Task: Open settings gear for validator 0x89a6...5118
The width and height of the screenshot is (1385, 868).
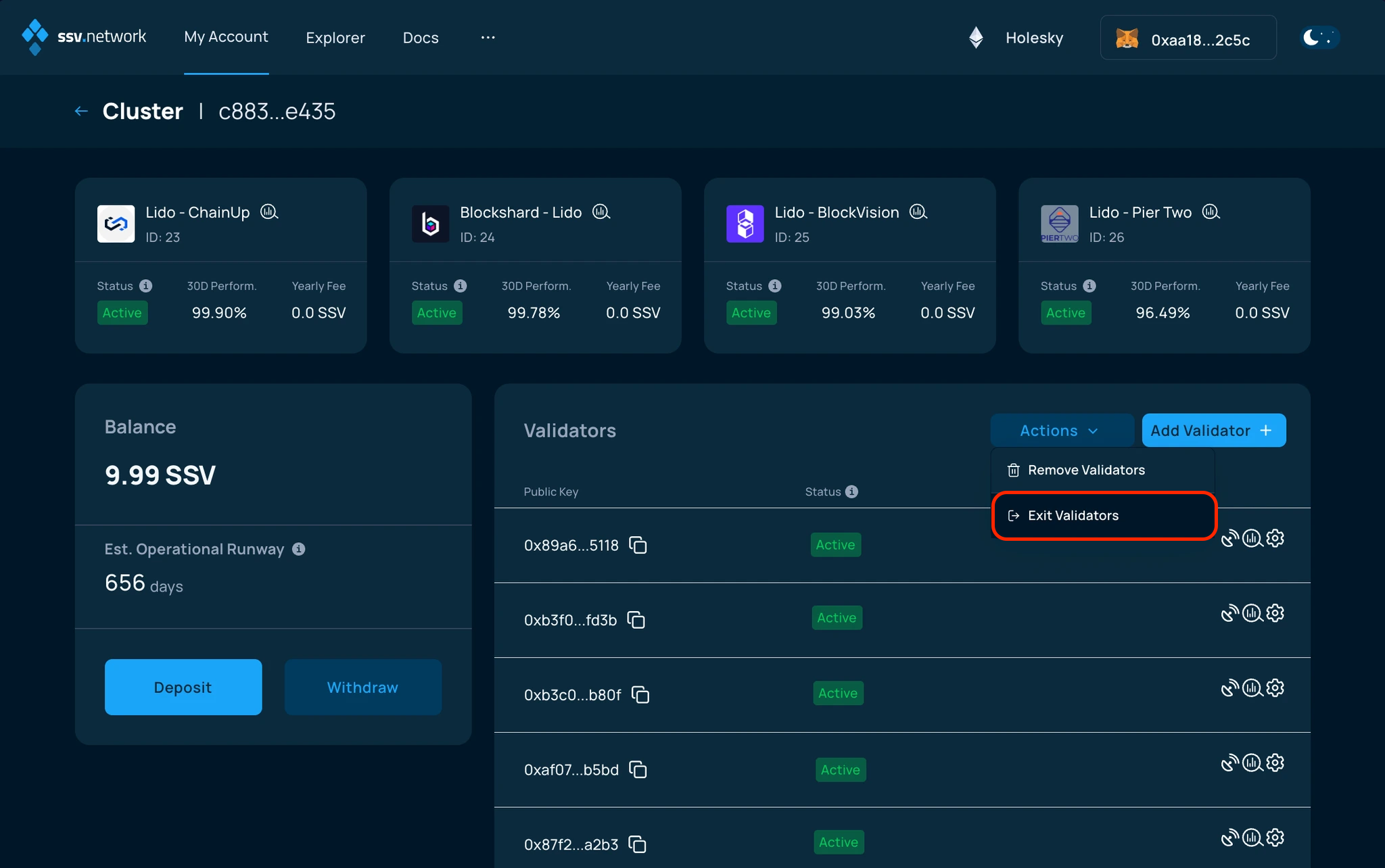Action: (1275, 538)
